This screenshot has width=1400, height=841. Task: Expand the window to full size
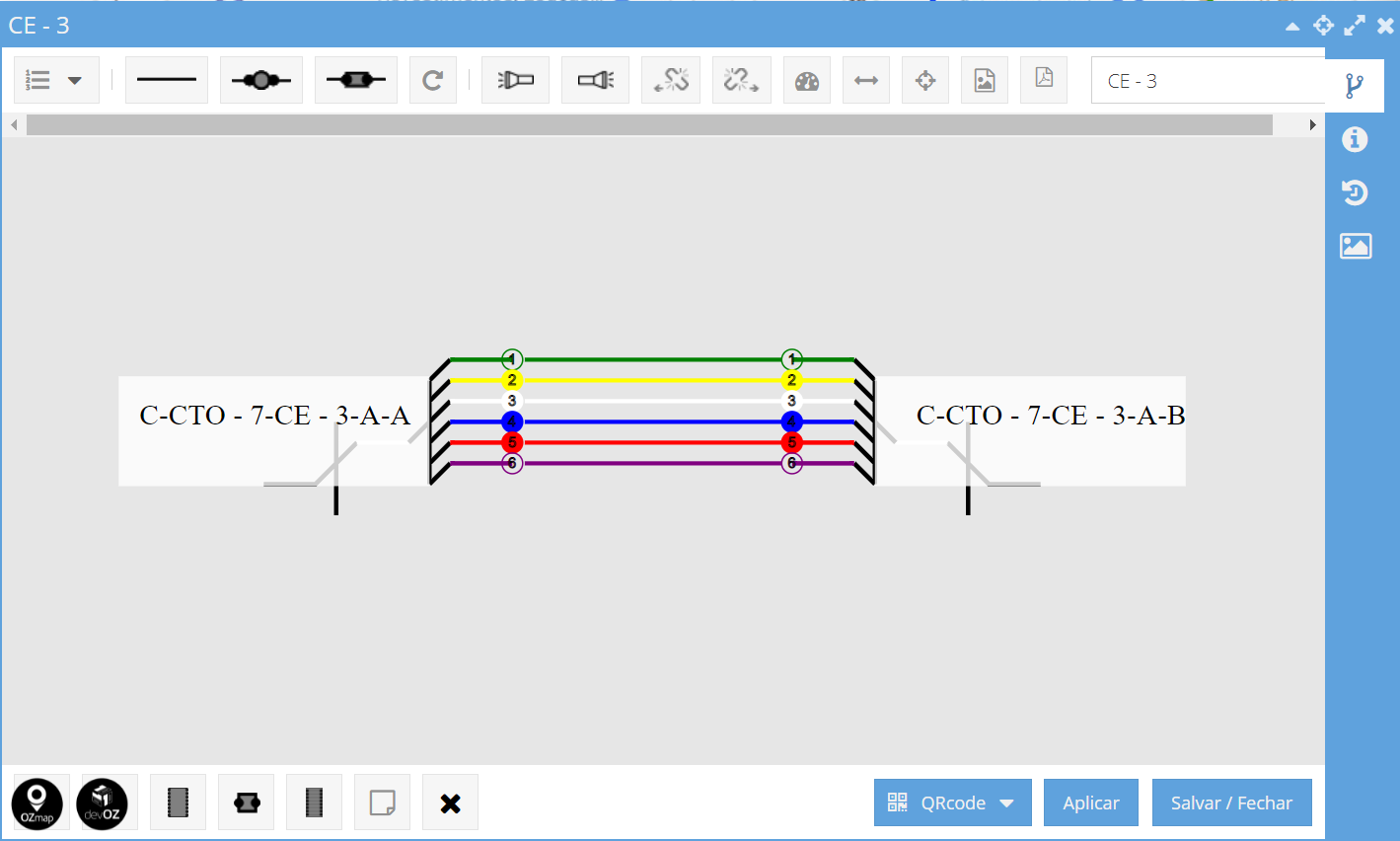(1355, 26)
